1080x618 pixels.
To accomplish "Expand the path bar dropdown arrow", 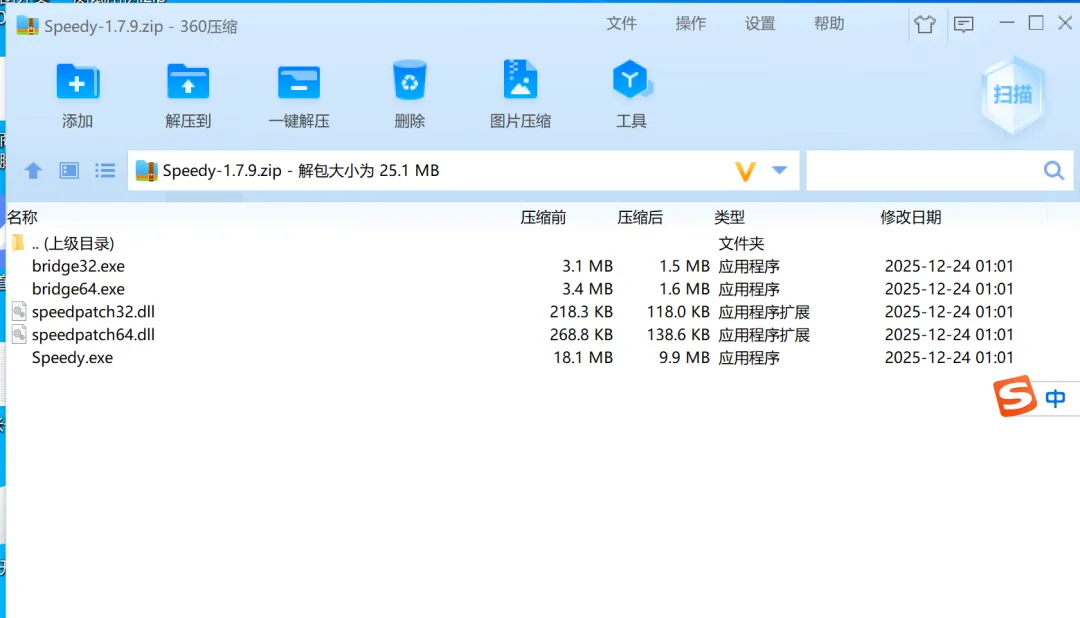I will point(779,170).
